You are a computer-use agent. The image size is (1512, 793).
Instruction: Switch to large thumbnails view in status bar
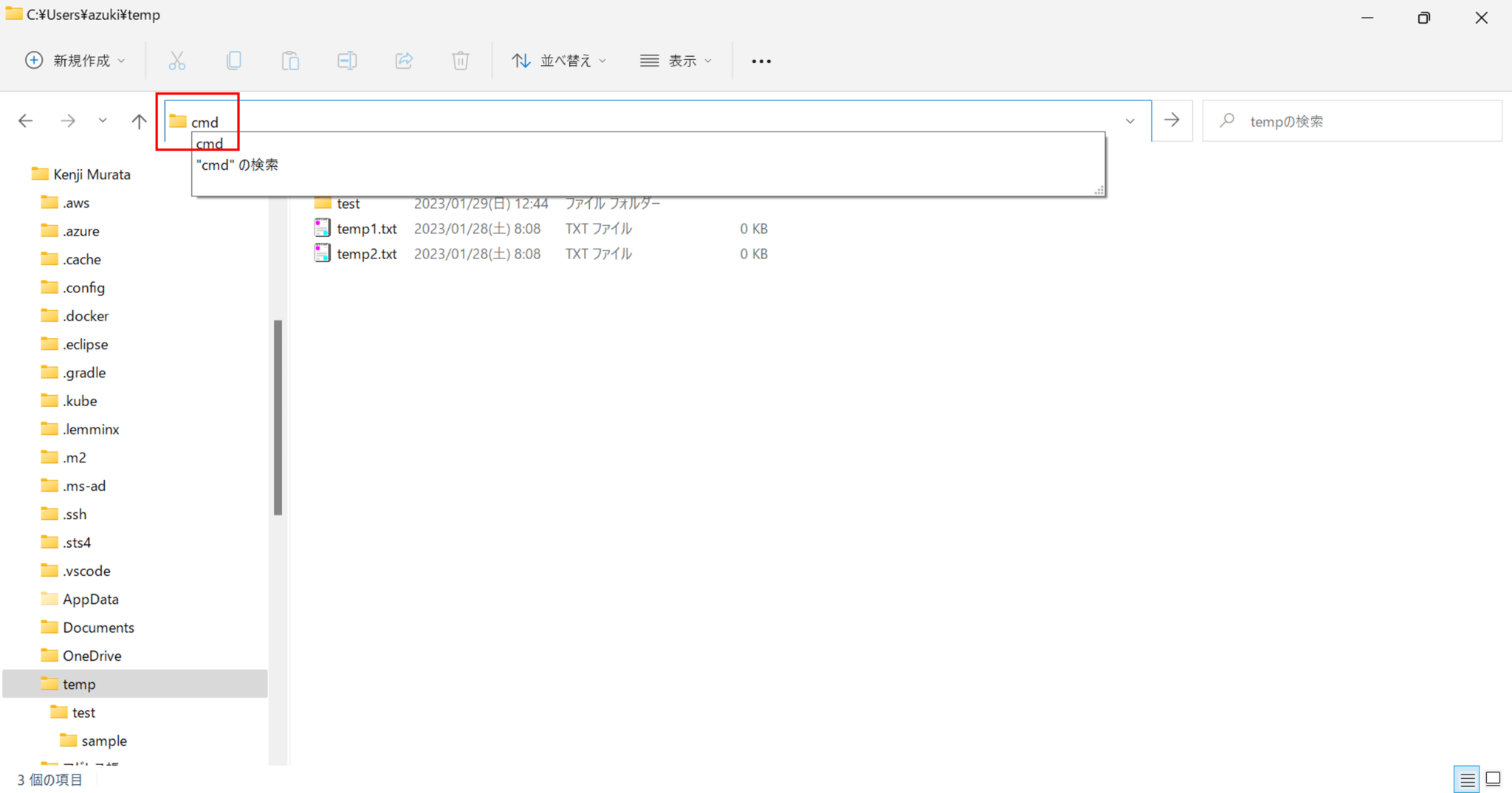click(x=1493, y=779)
